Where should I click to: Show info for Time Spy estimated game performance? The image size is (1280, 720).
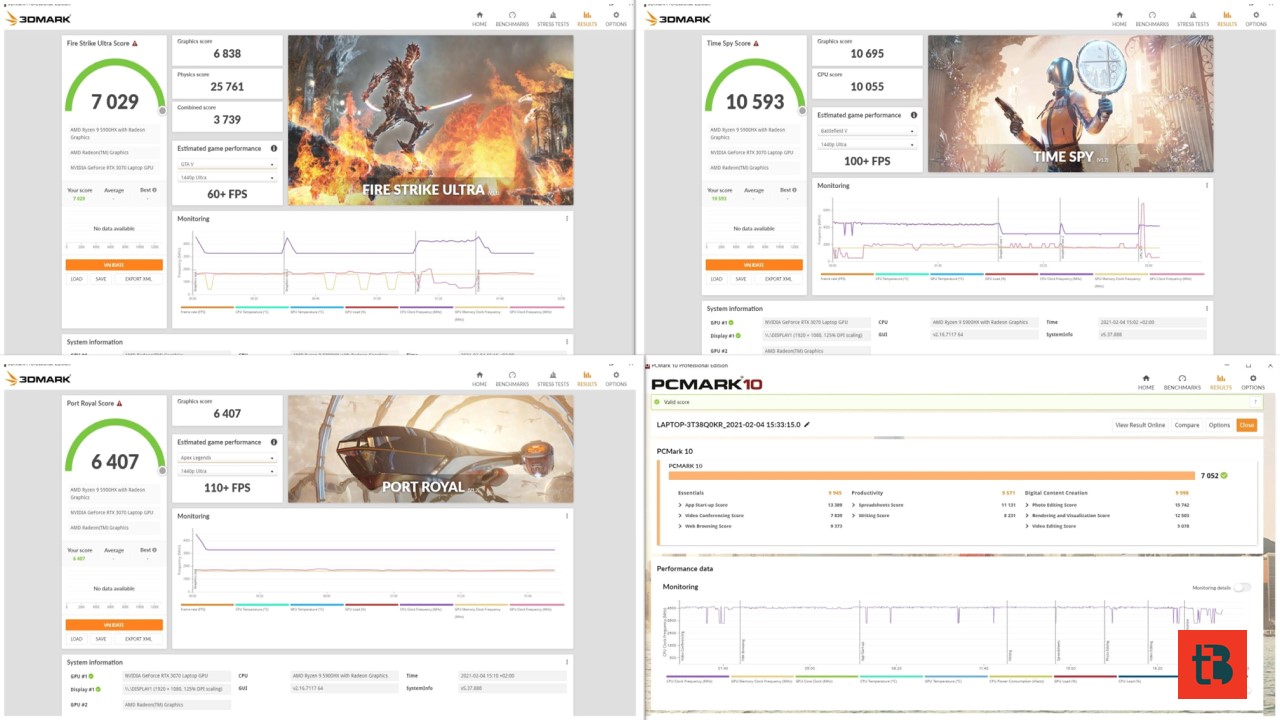[x=914, y=115]
